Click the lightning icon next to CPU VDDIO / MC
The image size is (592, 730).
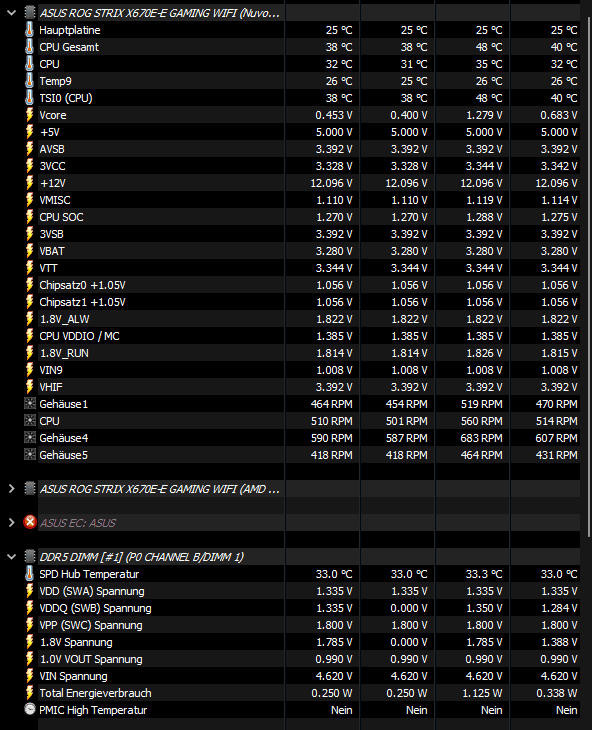29,336
